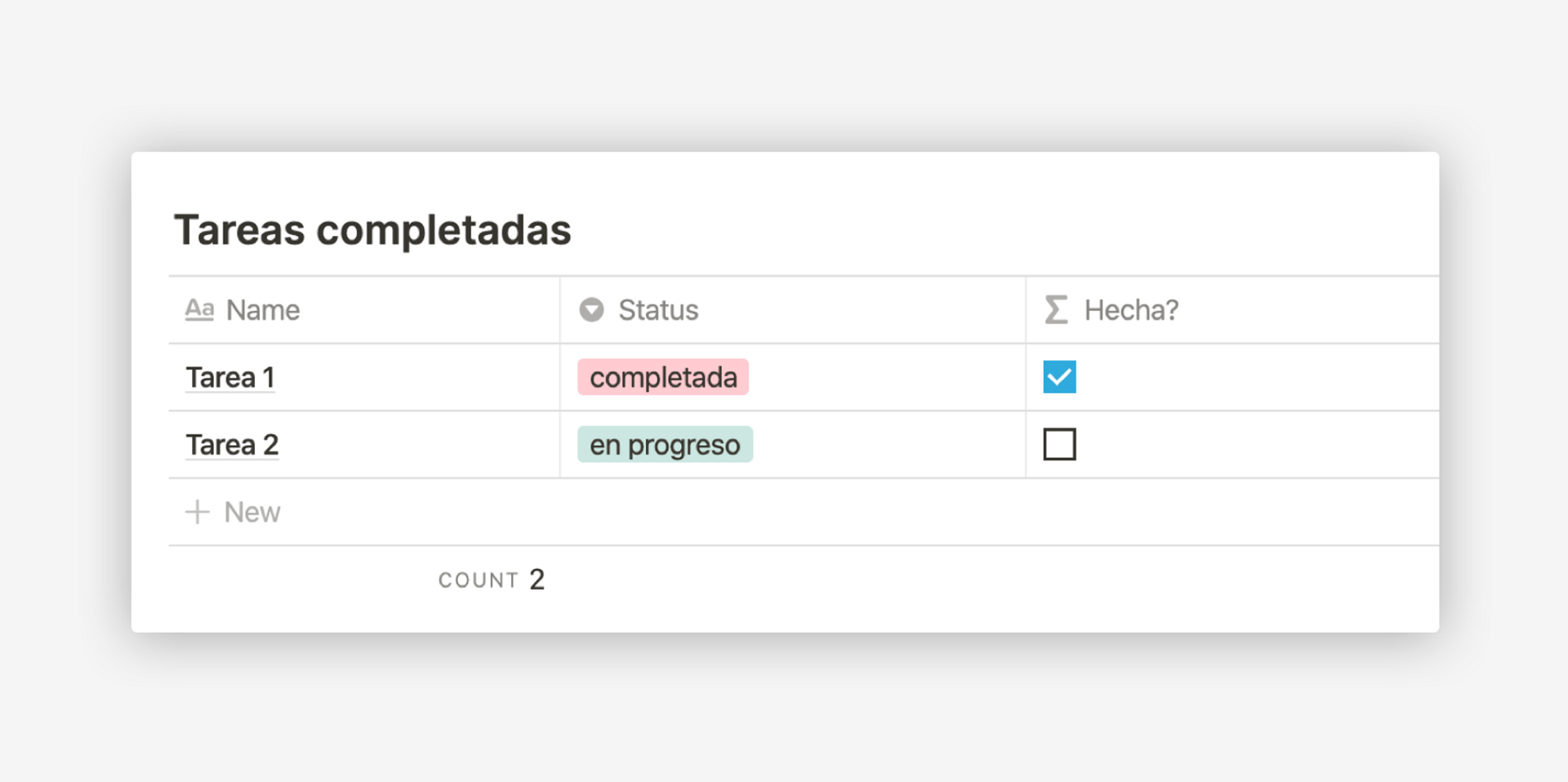Click the underlined Tarea 1 page link

click(230, 377)
